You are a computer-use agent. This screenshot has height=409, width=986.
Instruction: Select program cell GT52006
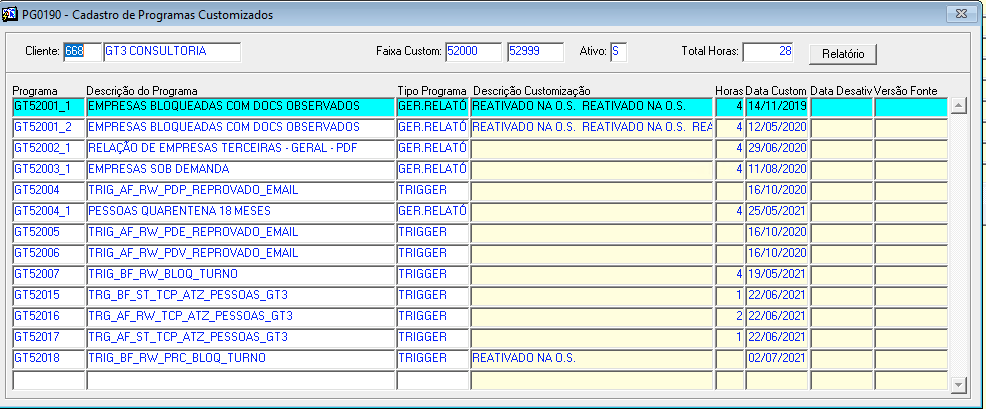point(48,254)
